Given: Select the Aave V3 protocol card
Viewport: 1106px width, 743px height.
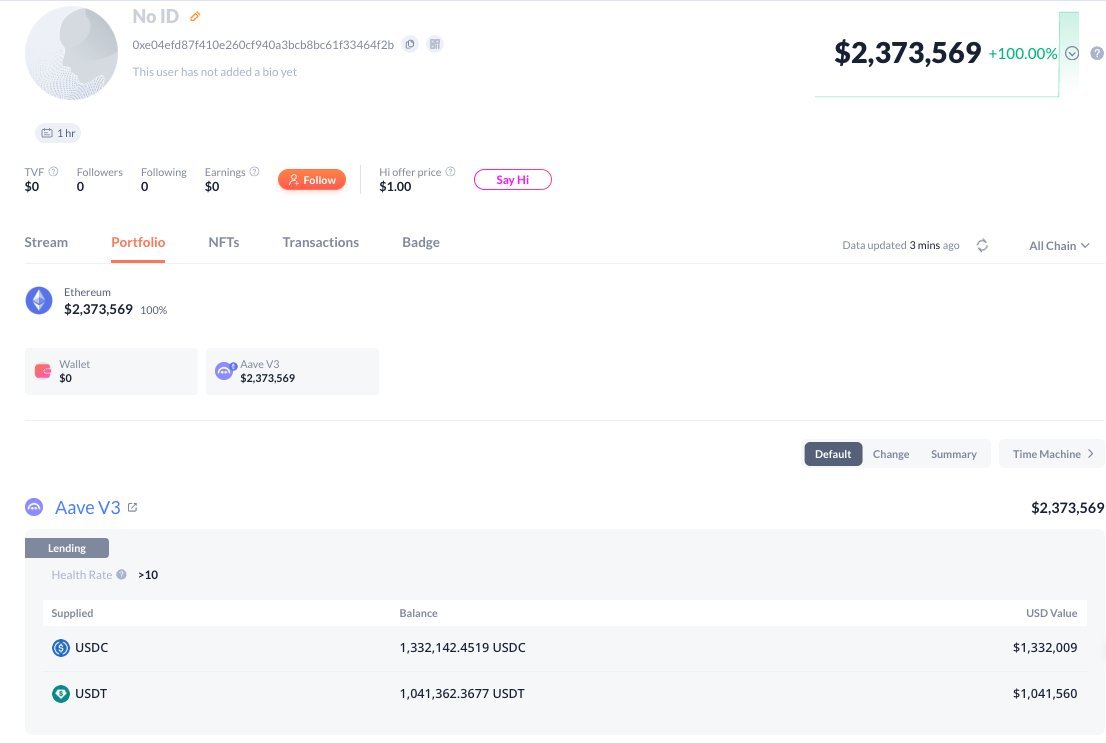Looking at the screenshot, I should pos(293,371).
